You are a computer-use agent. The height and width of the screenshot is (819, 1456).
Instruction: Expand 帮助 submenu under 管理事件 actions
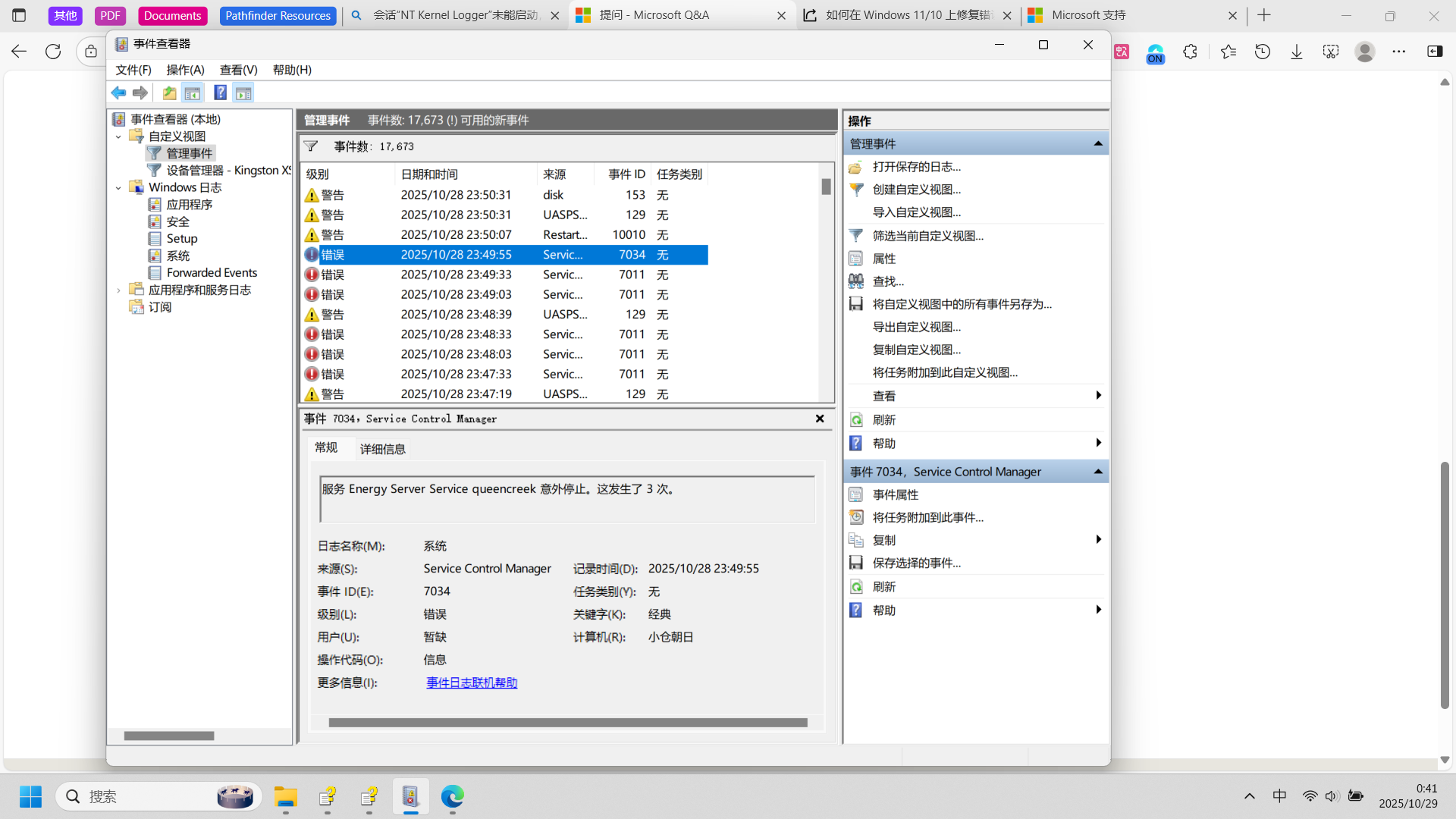pos(1098,443)
